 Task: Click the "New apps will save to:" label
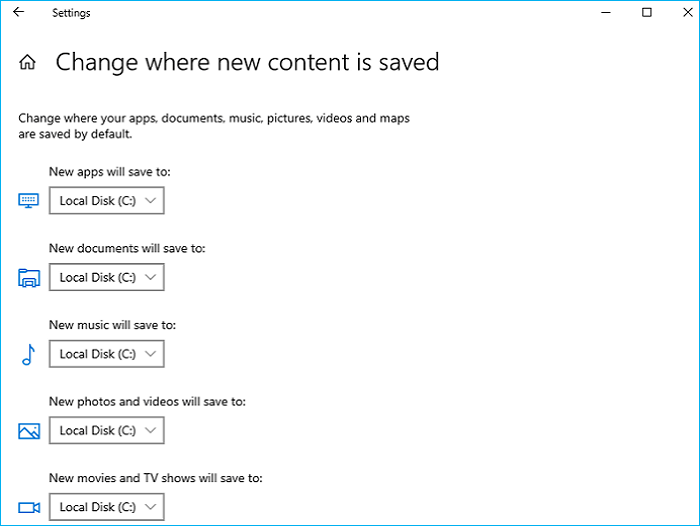point(110,172)
